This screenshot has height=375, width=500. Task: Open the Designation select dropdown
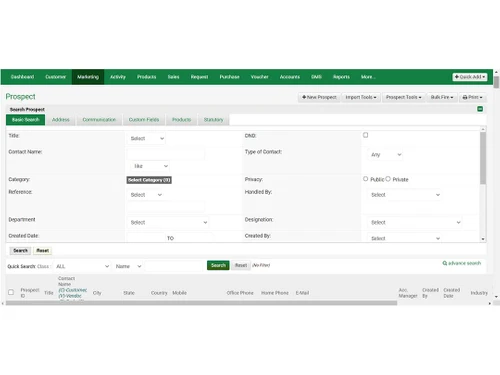point(415,222)
